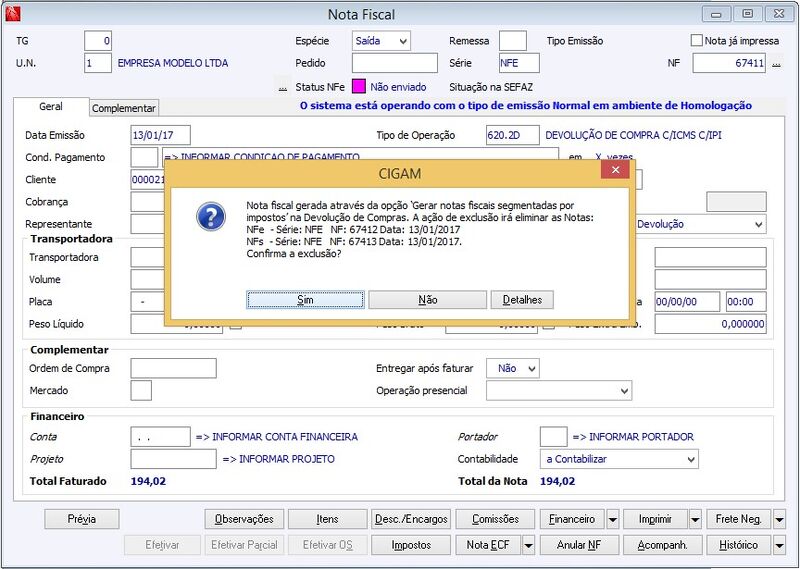
Task: Click the time field 00:00
Action: tap(746, 302)
